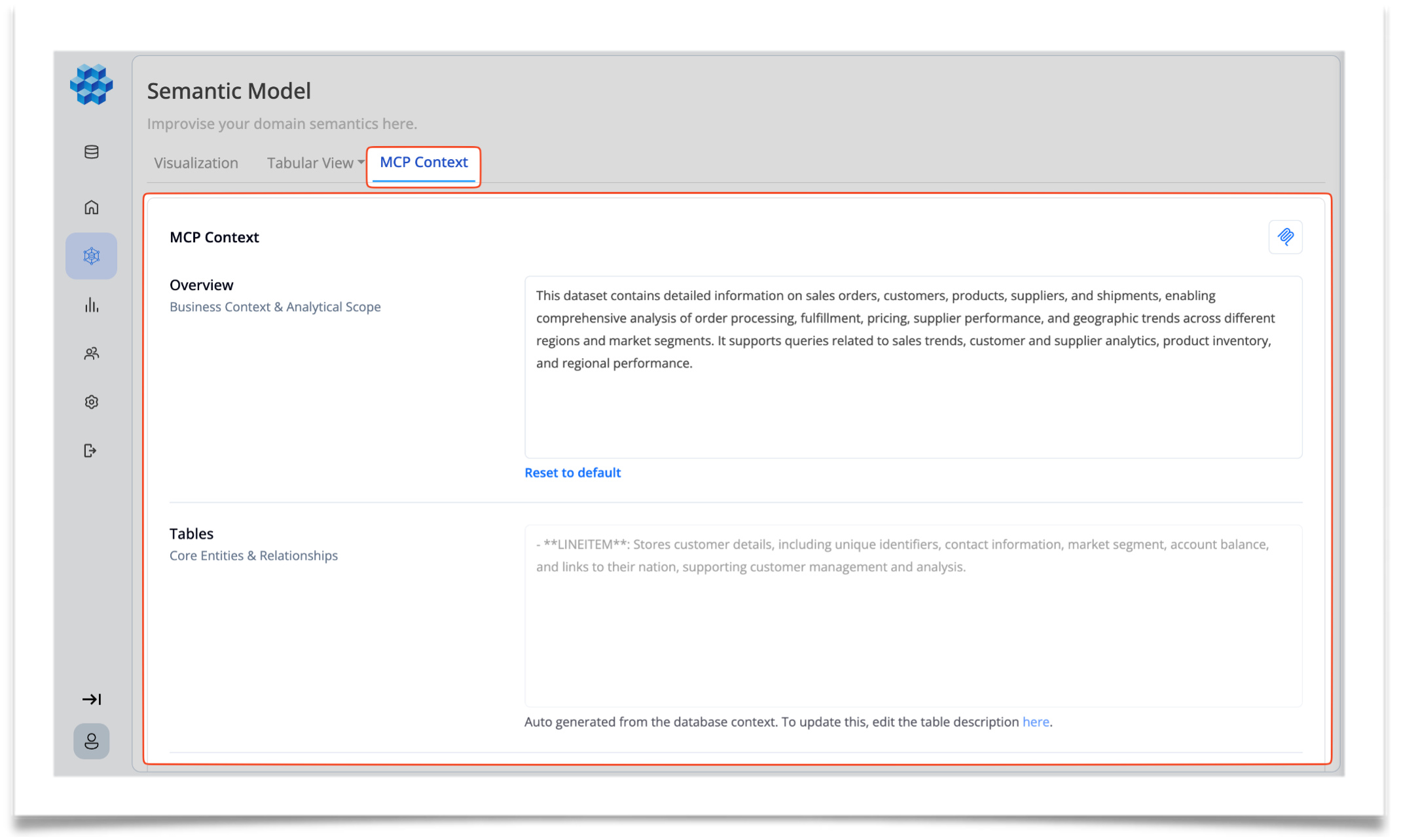Select the semantic model sidebar icon

coord(92,256)
